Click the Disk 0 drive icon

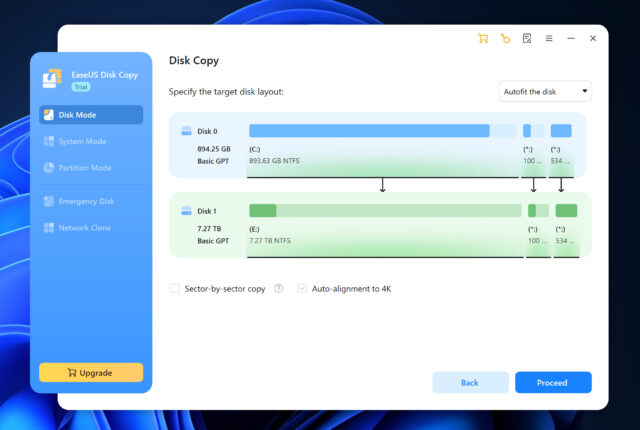coord(185,131)
